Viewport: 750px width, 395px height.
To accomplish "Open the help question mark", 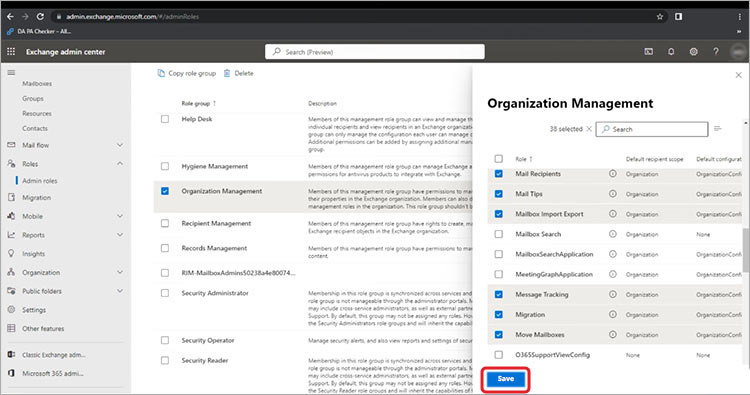I will (x=716, y=52).
